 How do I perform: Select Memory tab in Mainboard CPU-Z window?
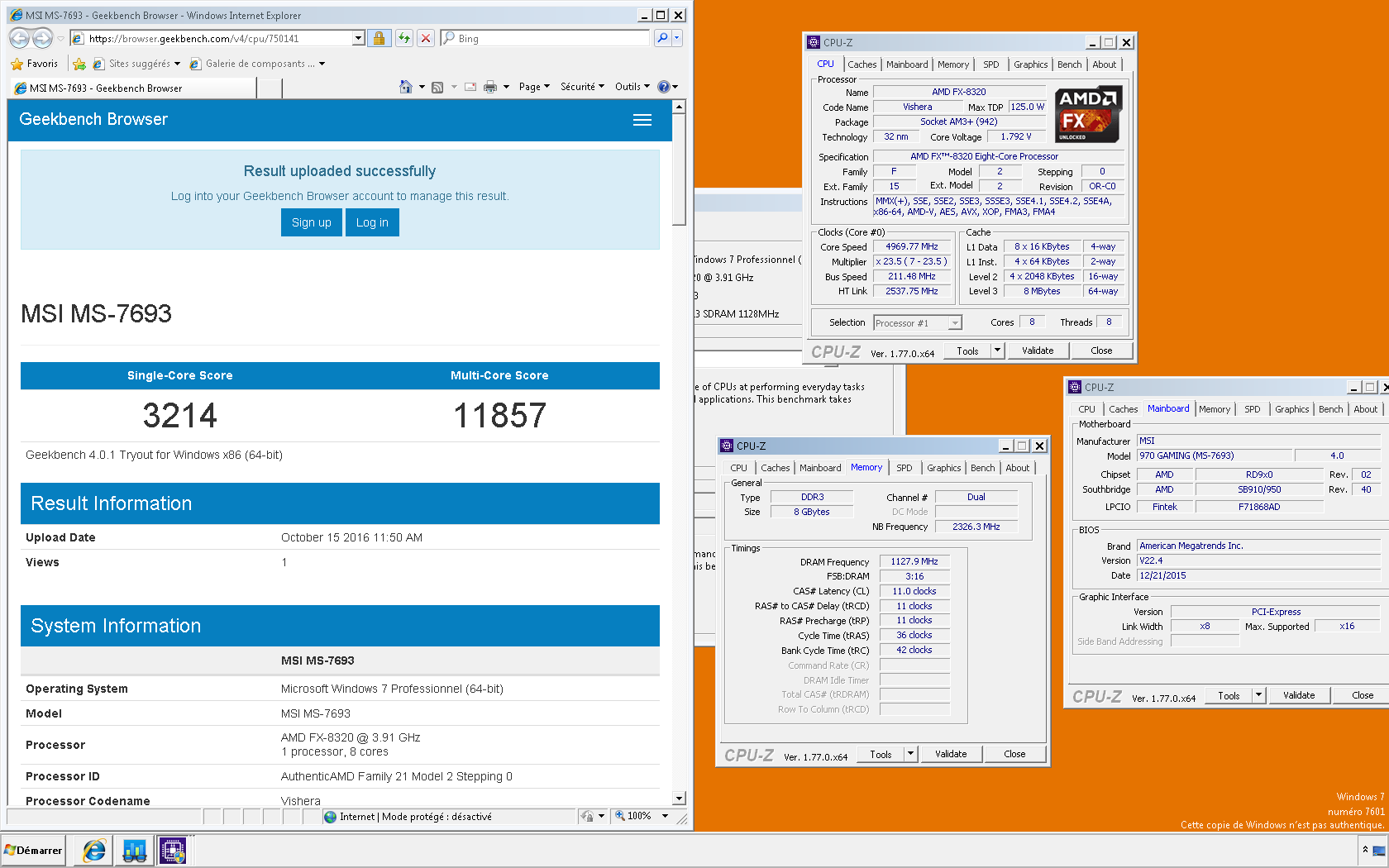pyautogui.click(x=1215, y=409)
